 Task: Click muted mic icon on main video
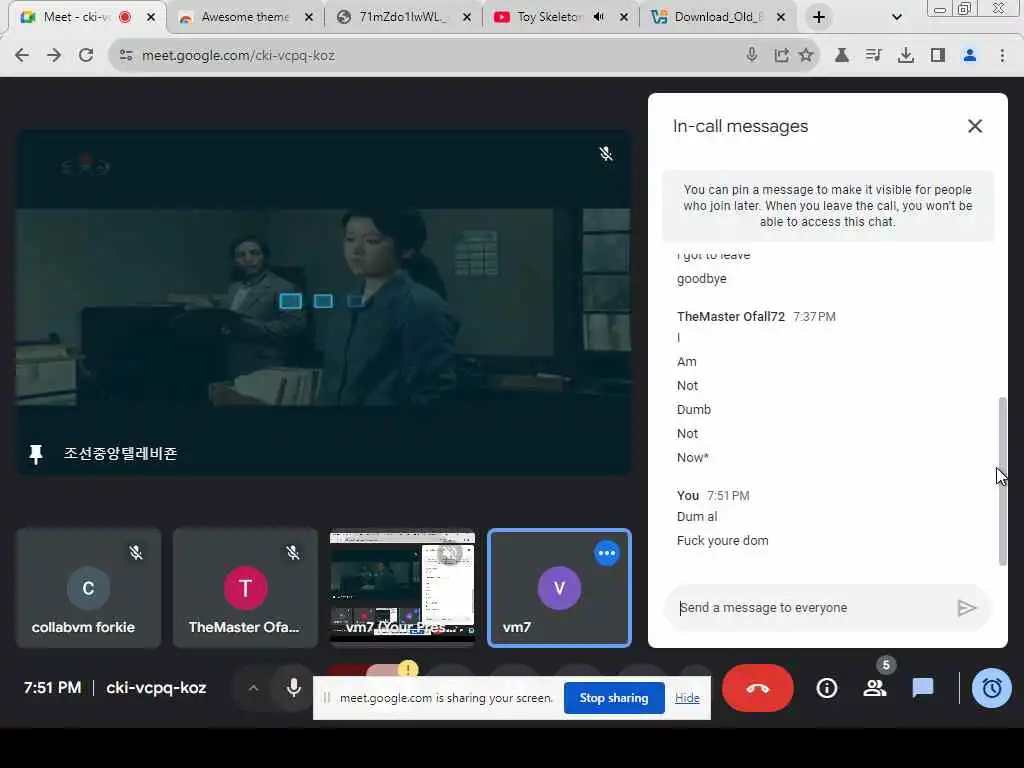pyautogui.click(x=606, y=153)
